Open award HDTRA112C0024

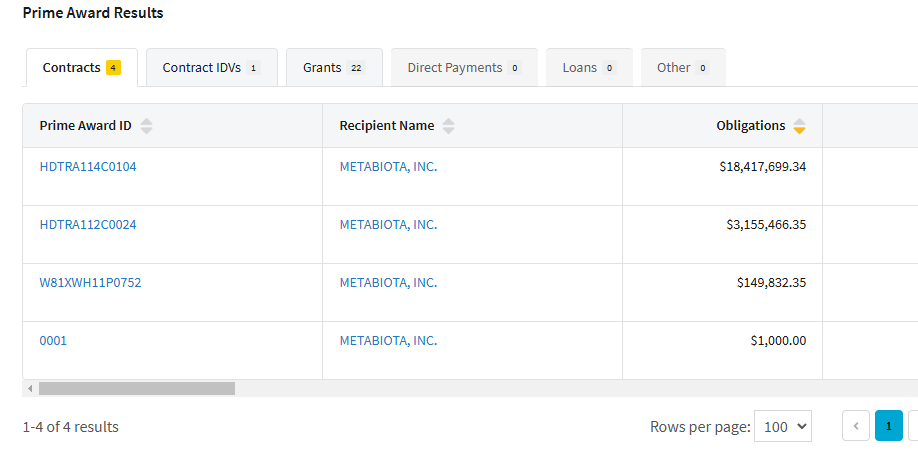tap(88, 225)
